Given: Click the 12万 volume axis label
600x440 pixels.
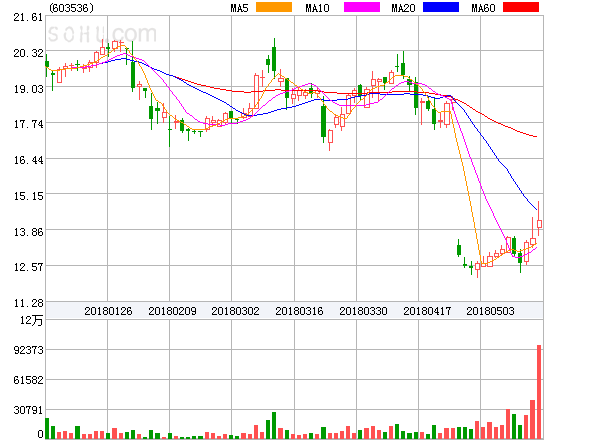Looking at the screenshot, I should coord(31,320).
